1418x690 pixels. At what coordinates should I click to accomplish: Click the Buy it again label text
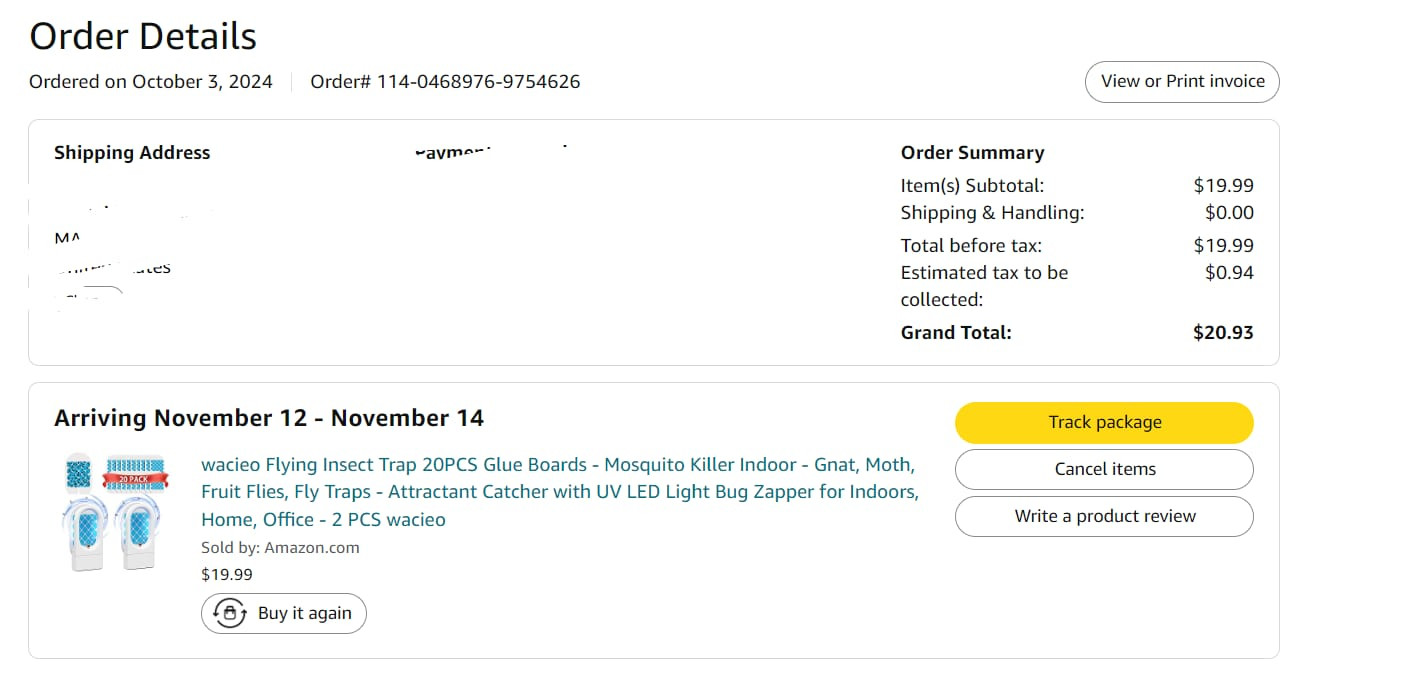point(304,614)
